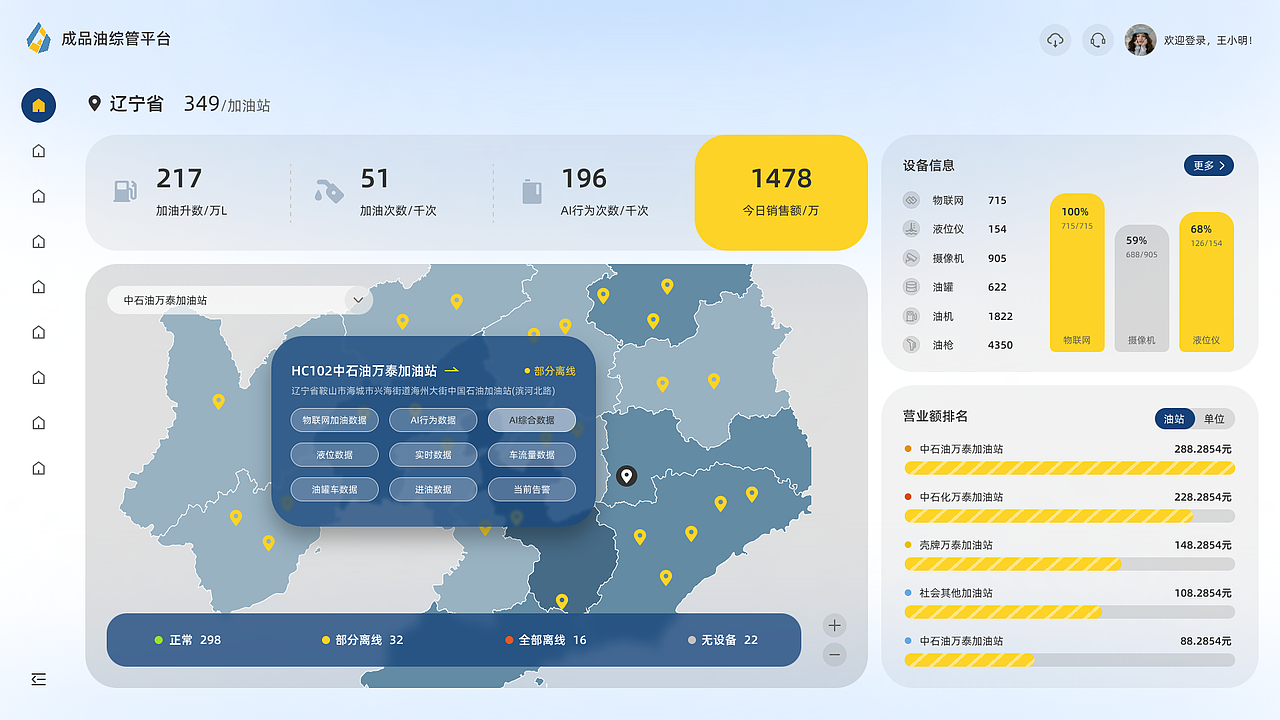The width and height of the screenshot is (1280, 720).
Task: Click progress bar under 中石化万泰加油站
Action: (x=1069, y=516)
